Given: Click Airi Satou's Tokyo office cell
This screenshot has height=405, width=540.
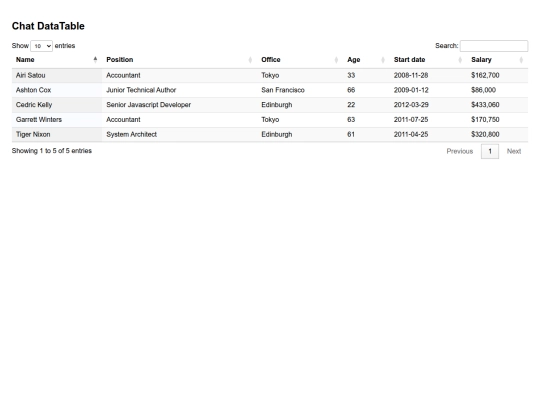Looking at the screenshot, I should click(300, 75).
